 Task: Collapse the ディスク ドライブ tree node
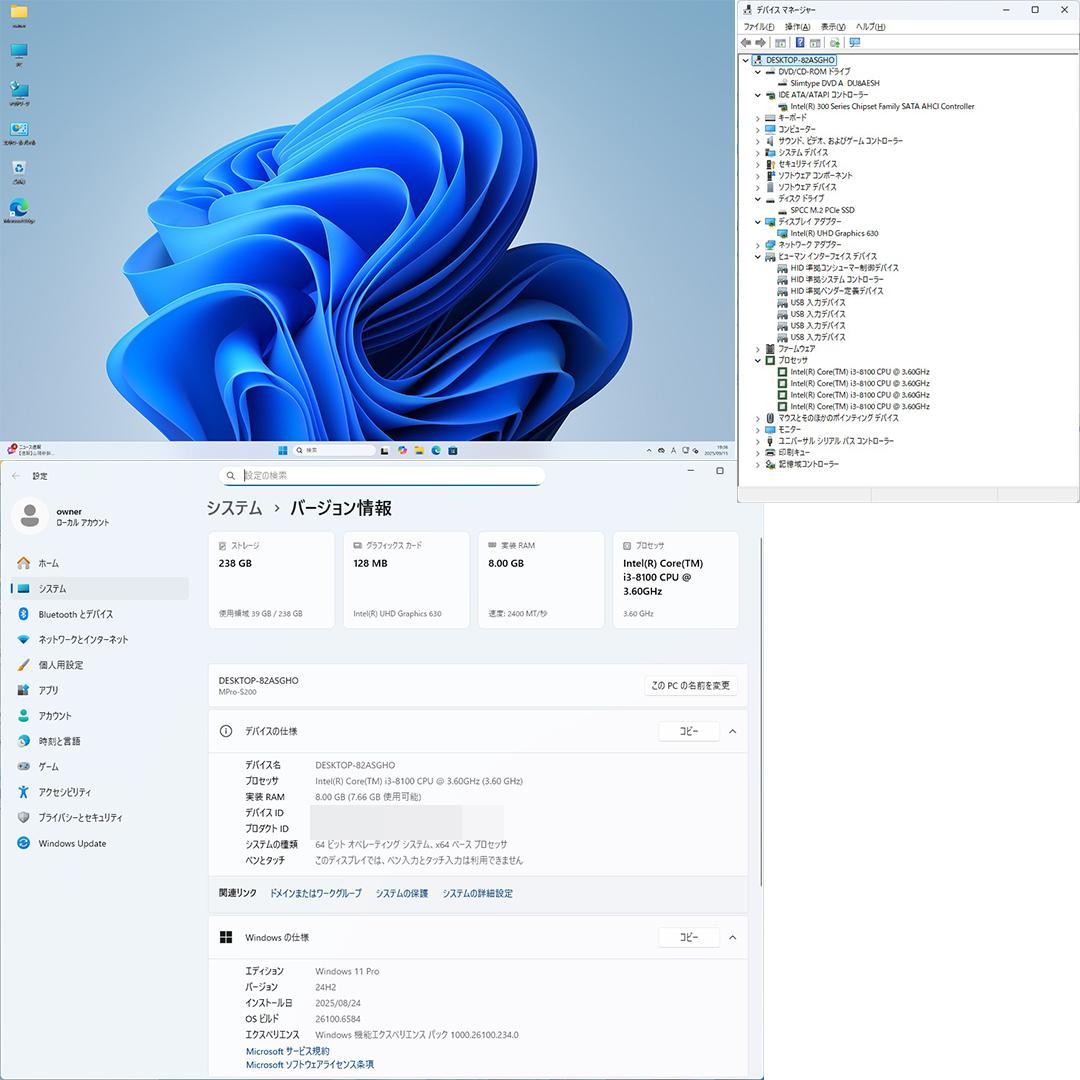tap(757, 198)
